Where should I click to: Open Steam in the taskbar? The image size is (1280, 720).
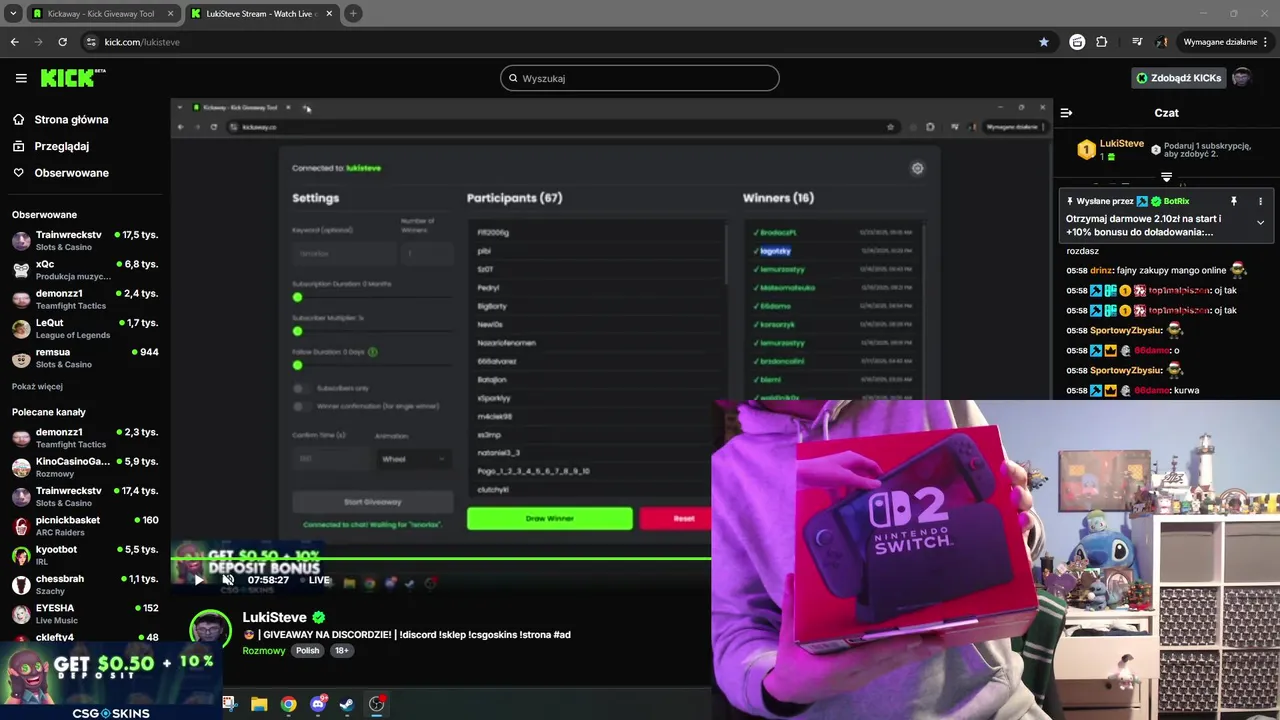[x=347, y=704]
